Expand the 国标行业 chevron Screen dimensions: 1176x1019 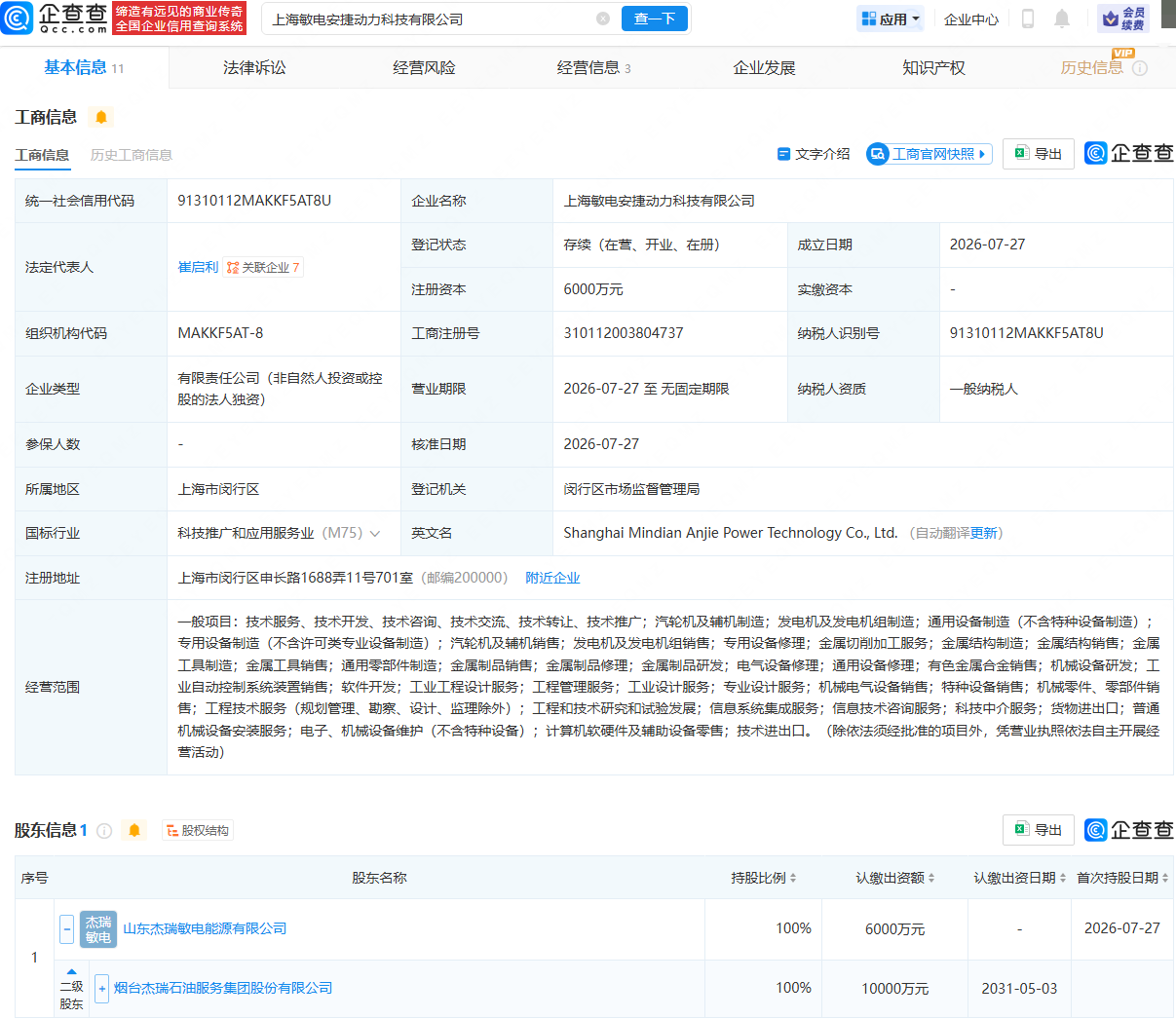click(375, 534)
